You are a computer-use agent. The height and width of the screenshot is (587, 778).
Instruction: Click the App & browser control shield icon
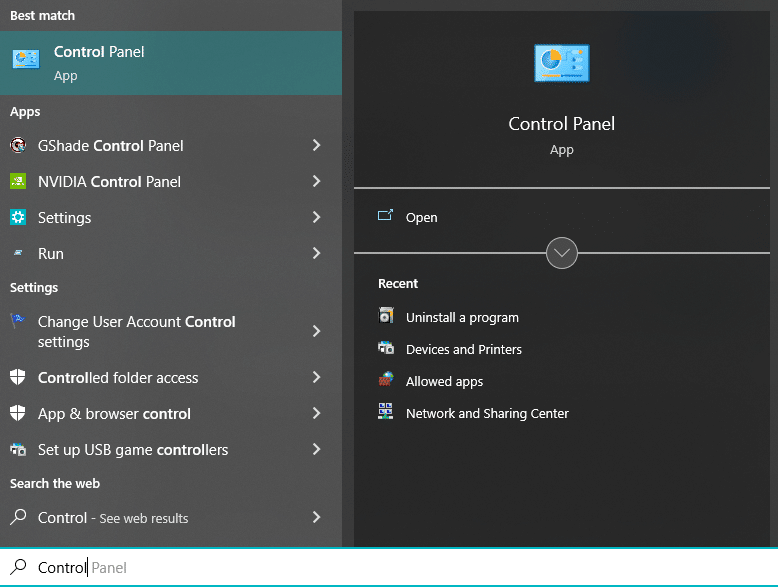pyautogui.click(x=18, y=413)
